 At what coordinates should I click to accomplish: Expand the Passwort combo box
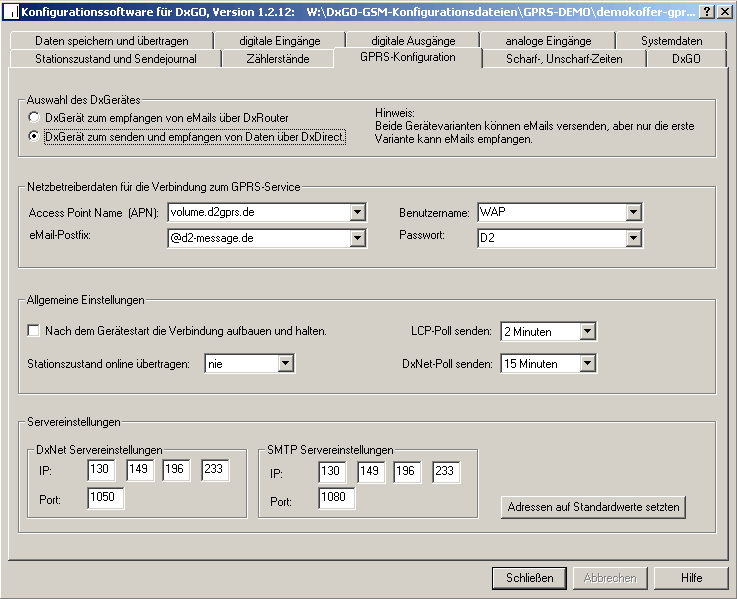632,238
